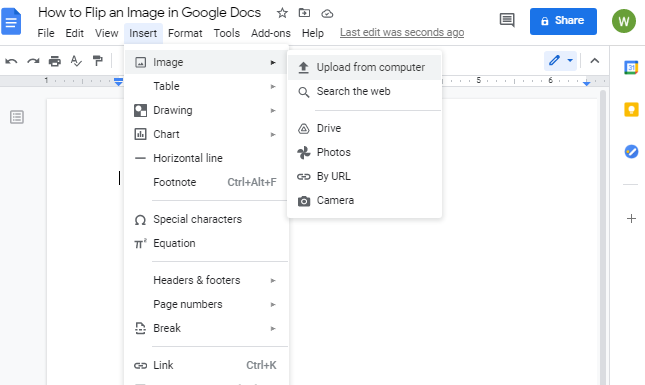
Task: Expand the Chart submenu
Action: coord(206,135)
